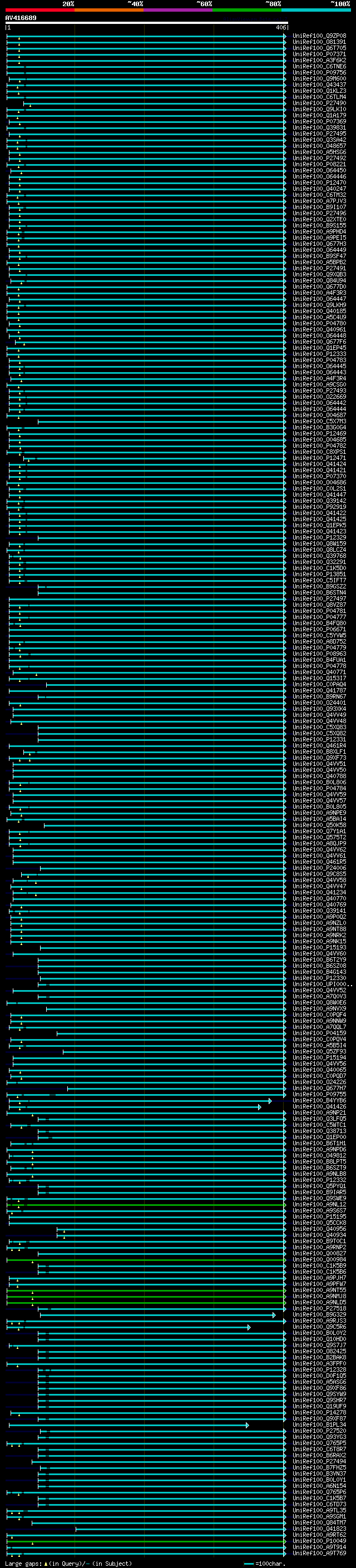Image resolution: width=356 pixels, height=1568 pixels.
Task: Select the UniRef100_P08221 label
Action: (x=319, y=164)
